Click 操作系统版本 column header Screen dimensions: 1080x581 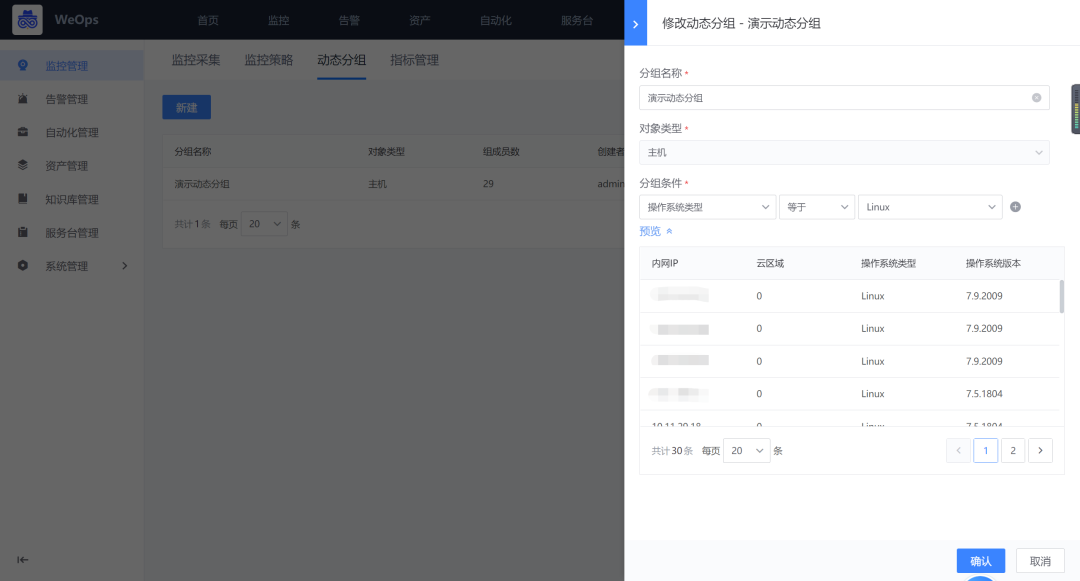[x=993, y=263]
